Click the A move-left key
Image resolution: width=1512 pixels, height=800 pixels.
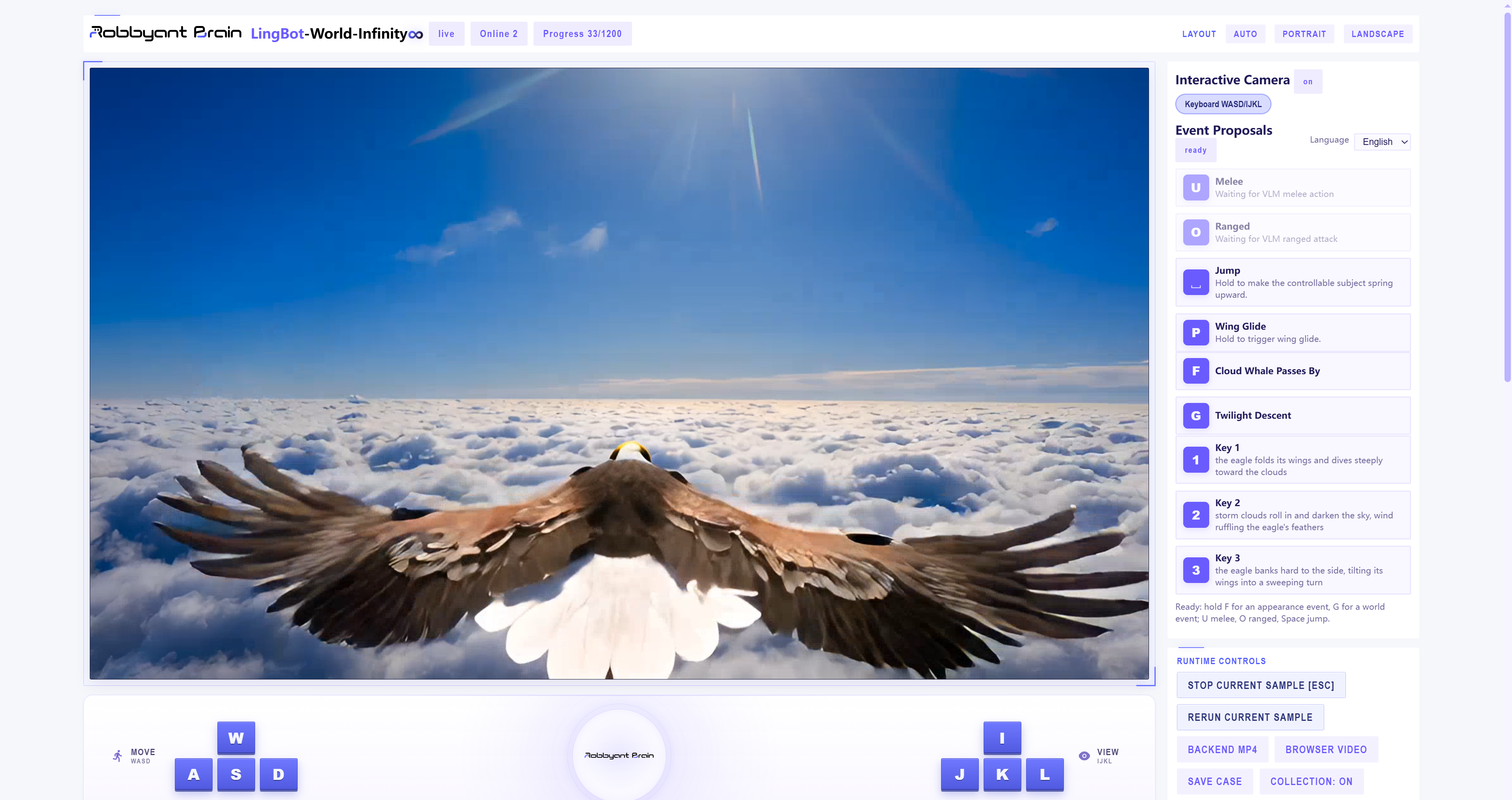(194, 774)
